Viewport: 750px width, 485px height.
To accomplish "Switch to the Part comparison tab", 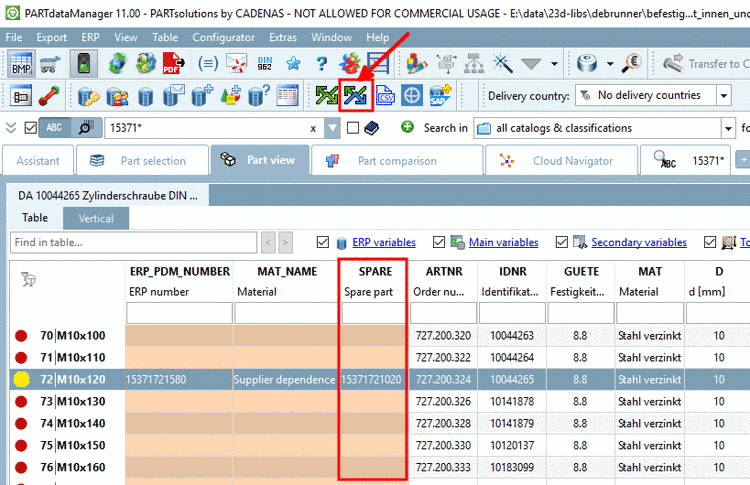I will coord(397,161).
